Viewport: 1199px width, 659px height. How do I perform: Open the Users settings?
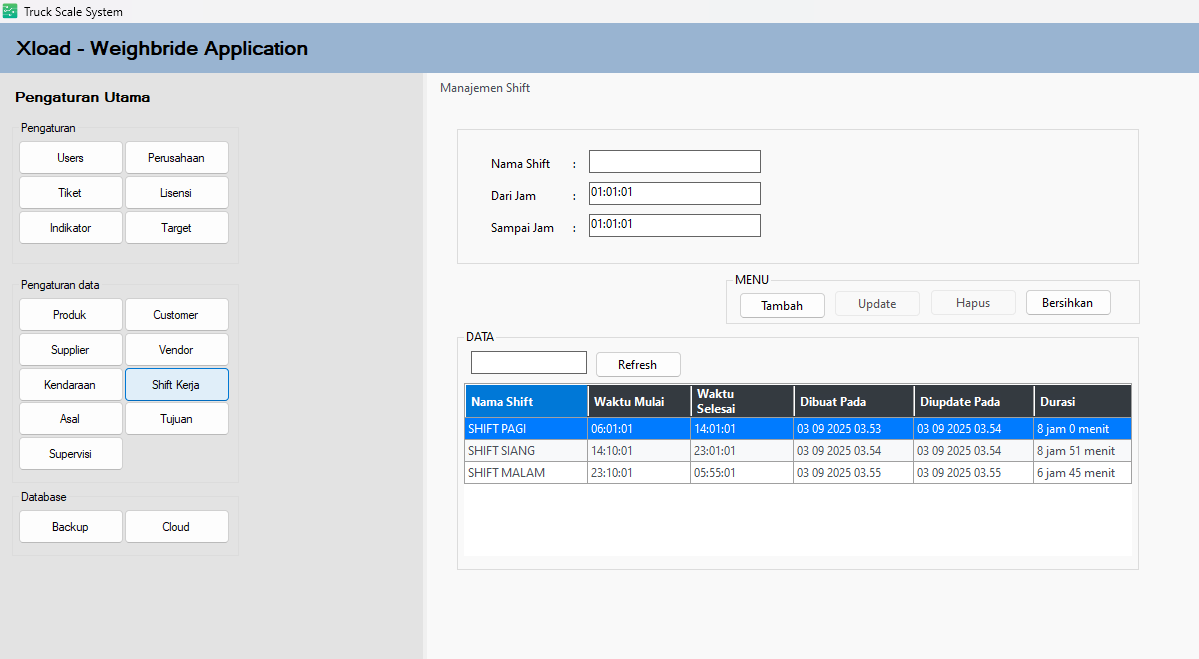[x=70, y=158]
